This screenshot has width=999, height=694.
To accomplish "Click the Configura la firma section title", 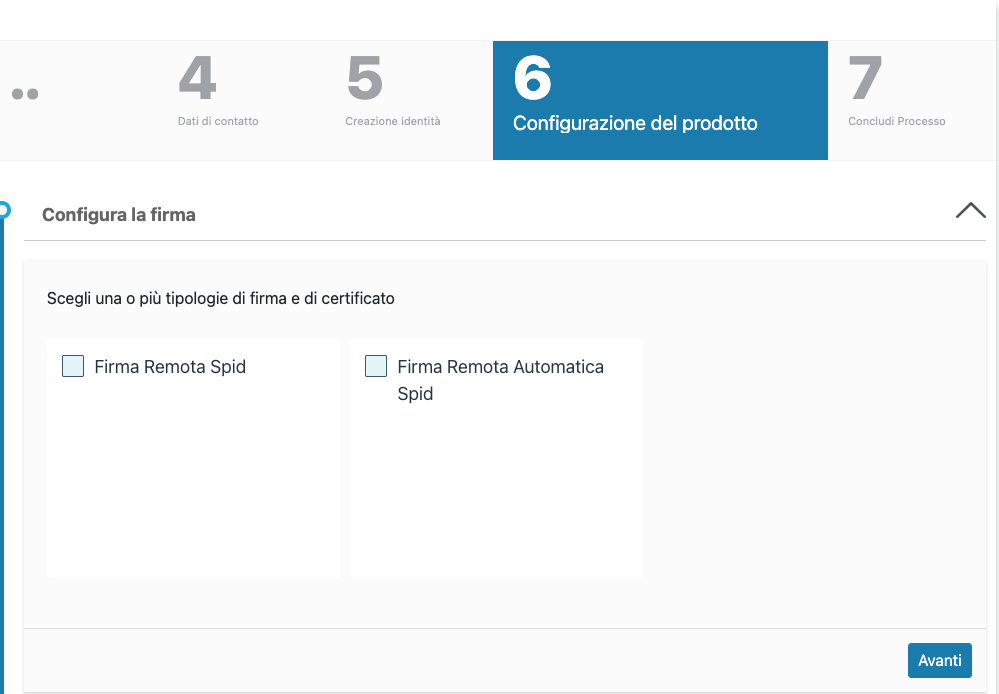I will (119, 214).
